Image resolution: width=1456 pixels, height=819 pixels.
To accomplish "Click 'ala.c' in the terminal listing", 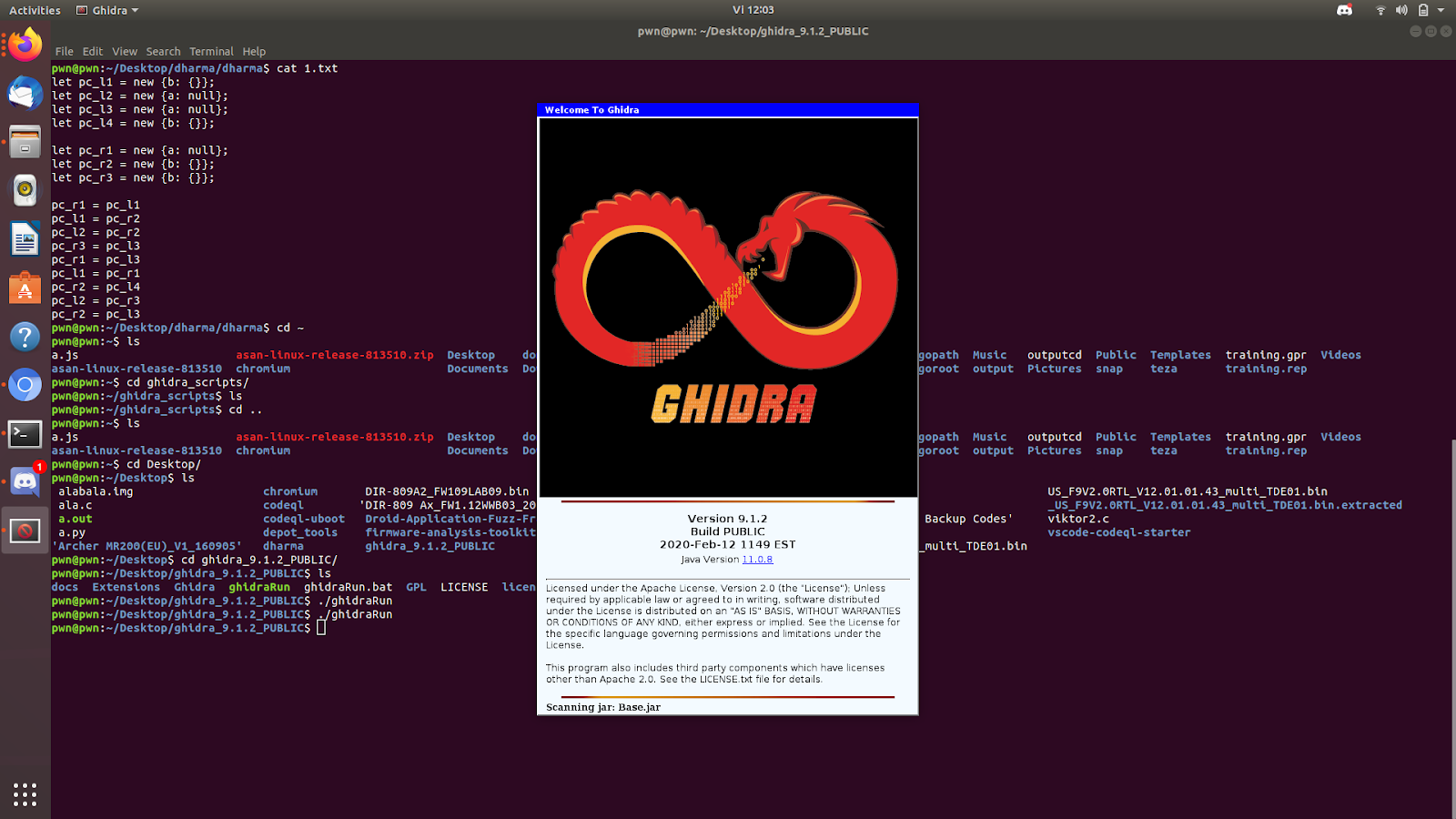I will pyautogui.click(x=76, y=505).
